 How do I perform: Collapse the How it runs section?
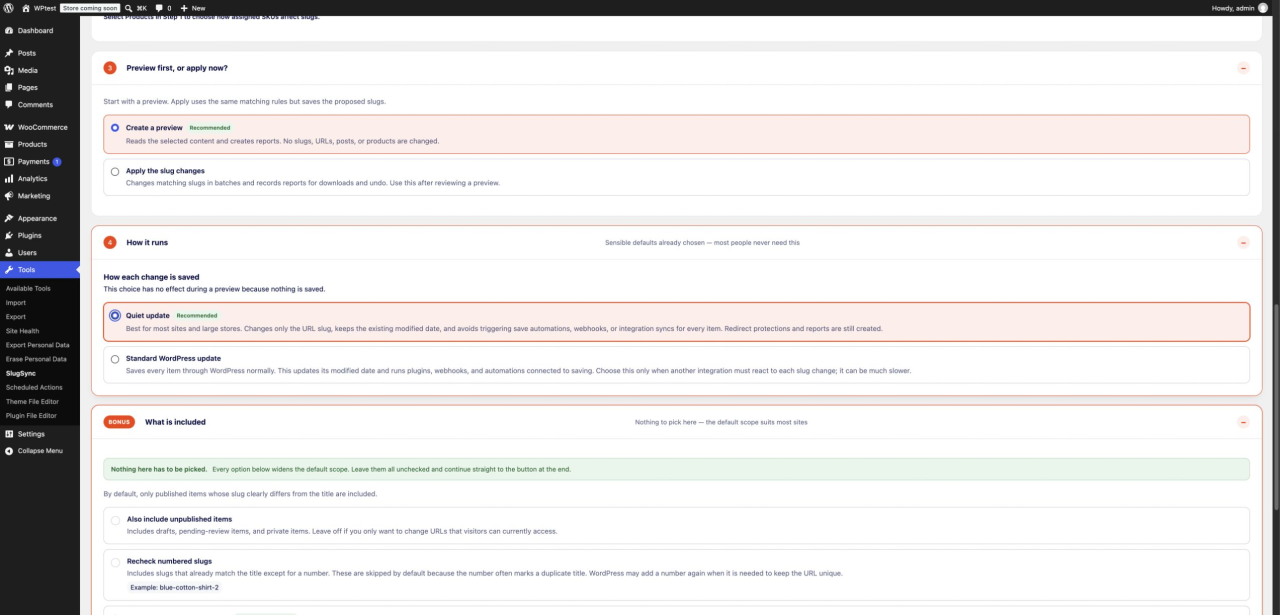click(1243, 242)
